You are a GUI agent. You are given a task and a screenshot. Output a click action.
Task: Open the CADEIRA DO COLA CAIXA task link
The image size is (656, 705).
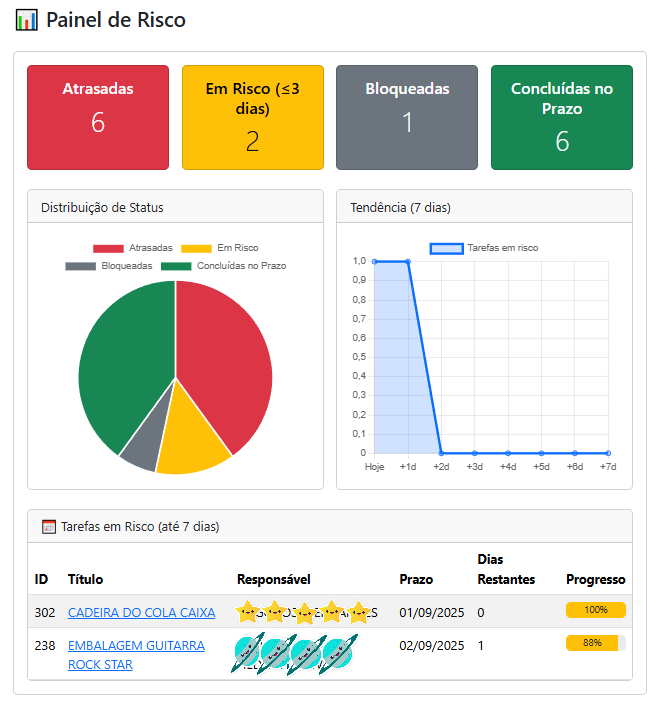click(141, 613)
